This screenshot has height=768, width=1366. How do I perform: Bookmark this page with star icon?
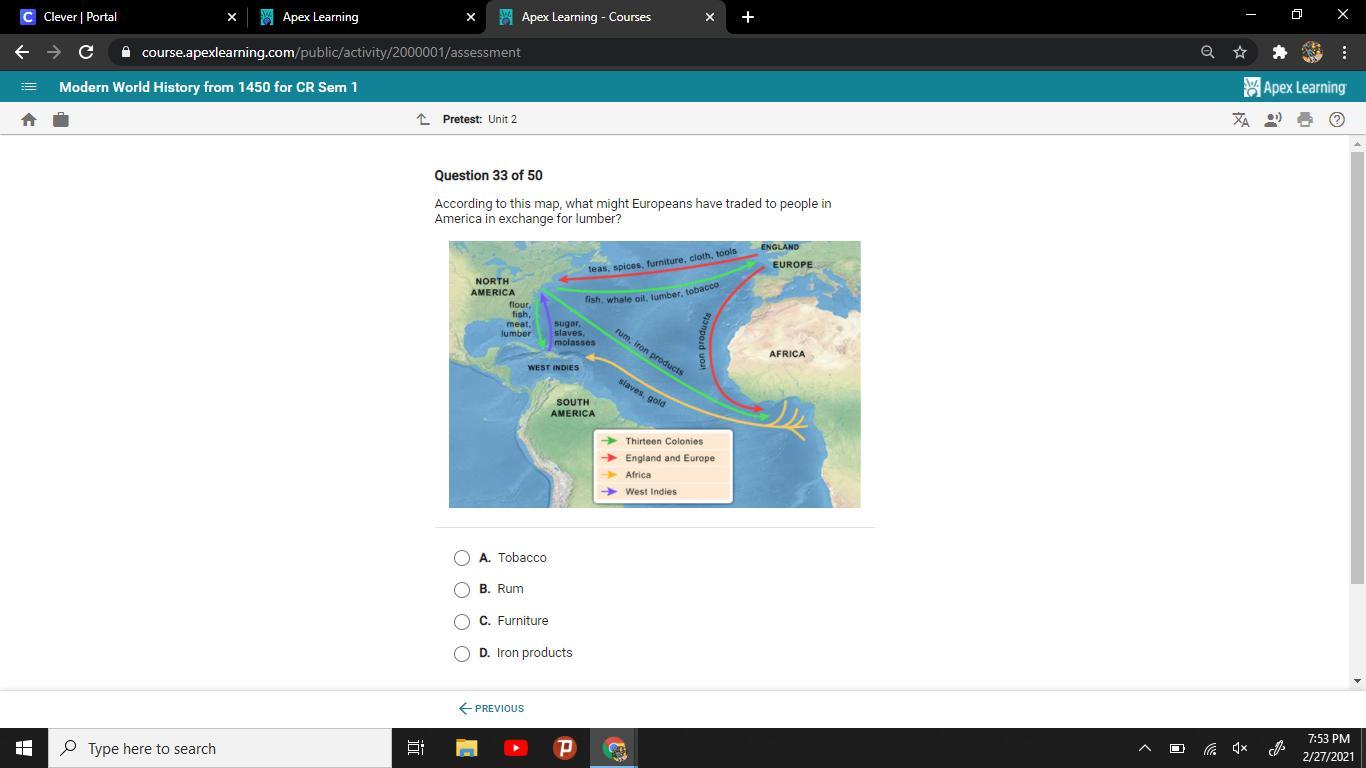[x=1240, y=52]
